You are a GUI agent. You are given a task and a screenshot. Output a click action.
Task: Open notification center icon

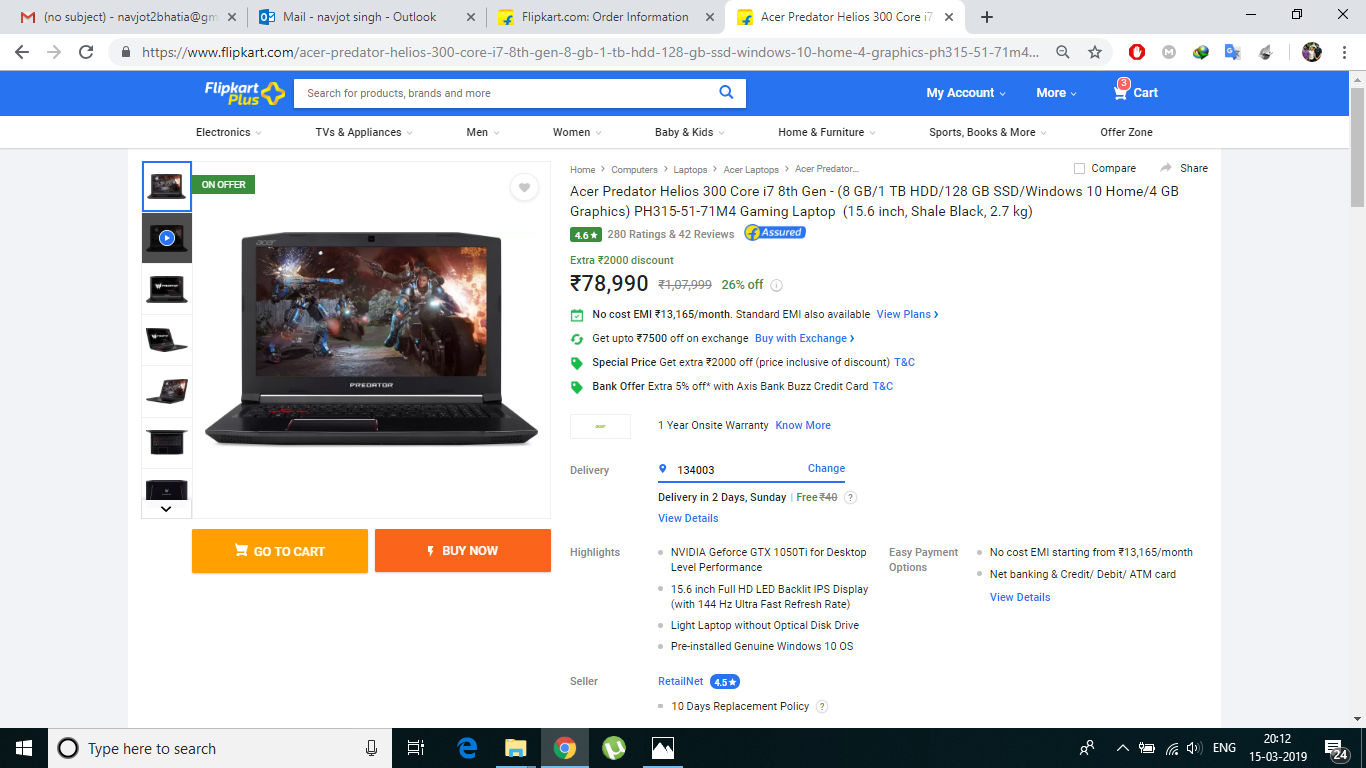coord(1334,748)
